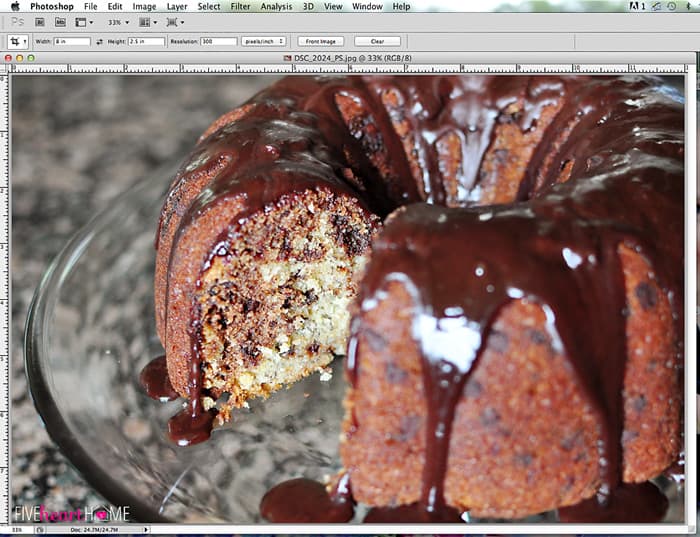
Task: Click the status bar zoom percentage field
Action: click(17, 529)
